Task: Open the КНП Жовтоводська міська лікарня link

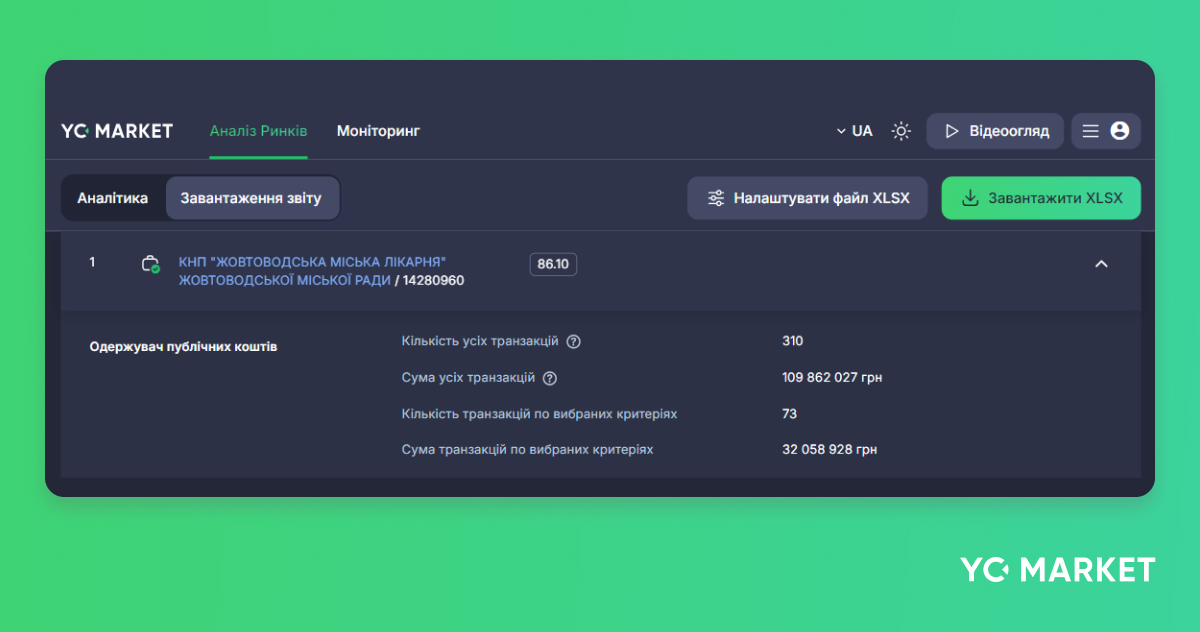Action: 311,262
